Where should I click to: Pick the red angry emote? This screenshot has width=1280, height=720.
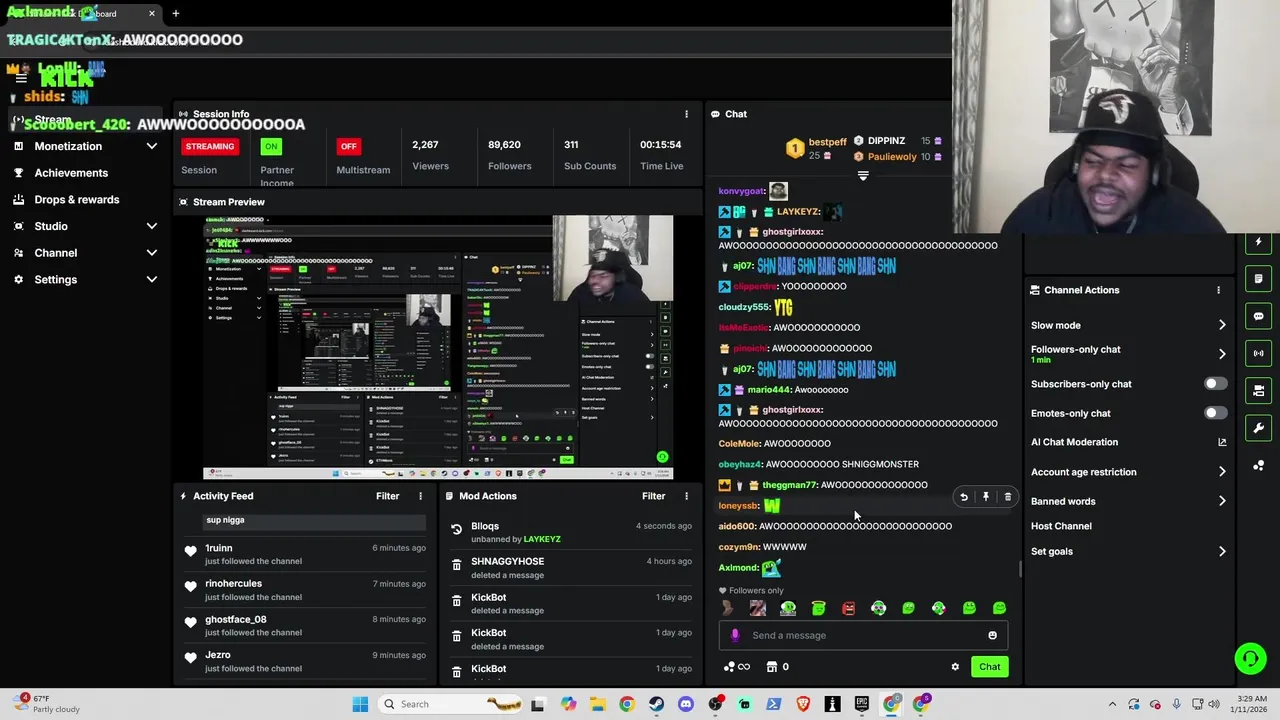coord(848,608)
